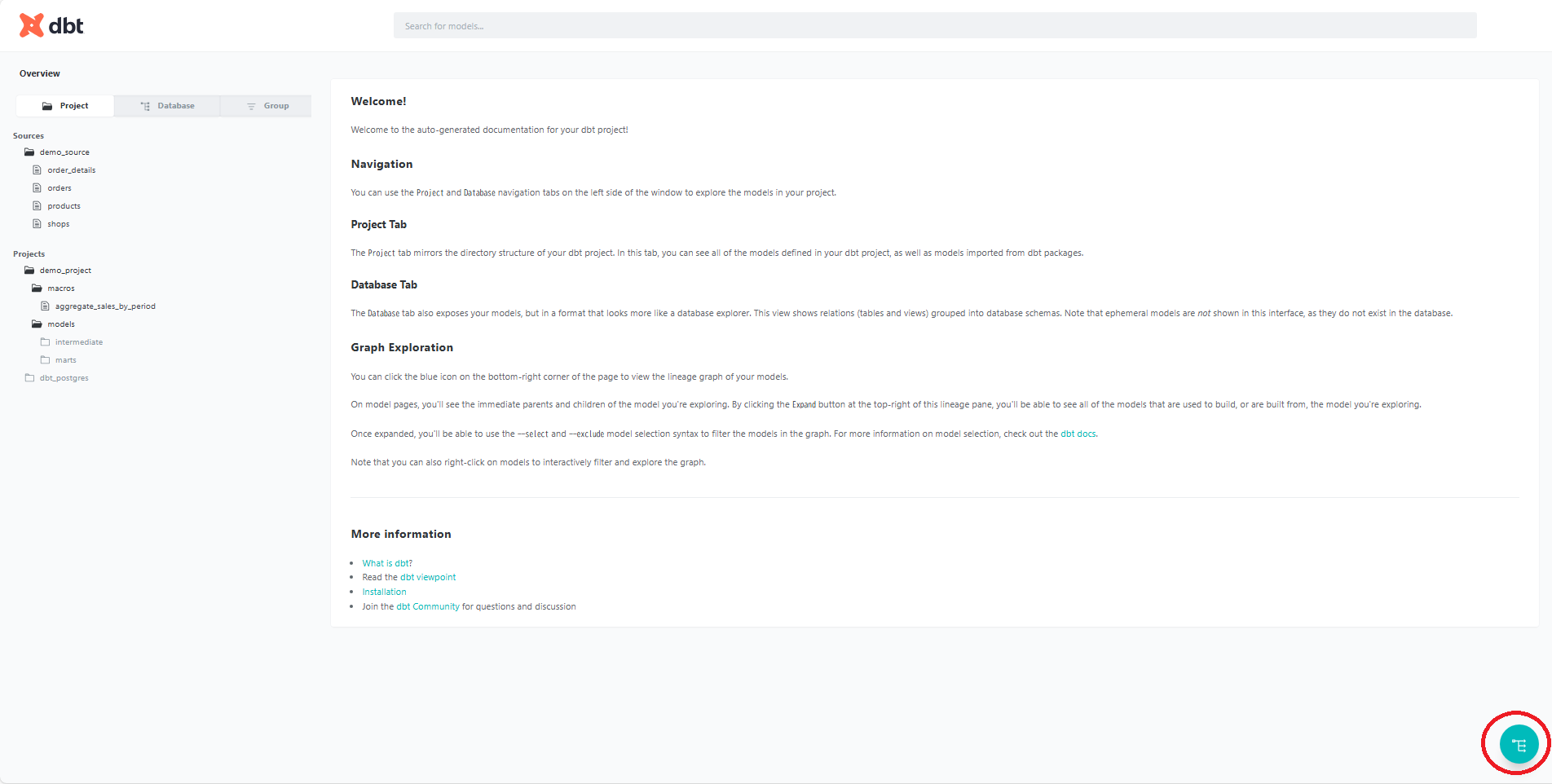Switch to the Group tab
Screen dimensions: 1552x784
pyautogui.click(x=267, y=106)
